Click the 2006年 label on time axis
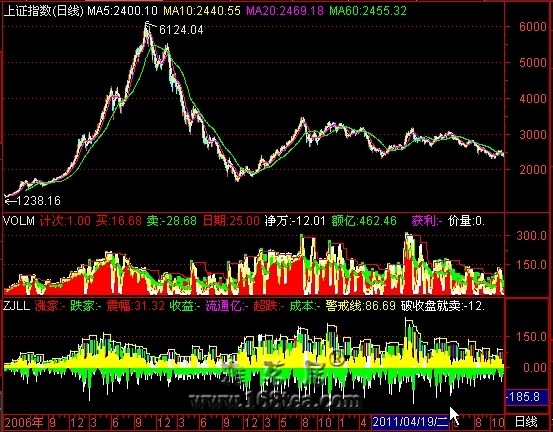The image size is (553, 432). point(24,422)
